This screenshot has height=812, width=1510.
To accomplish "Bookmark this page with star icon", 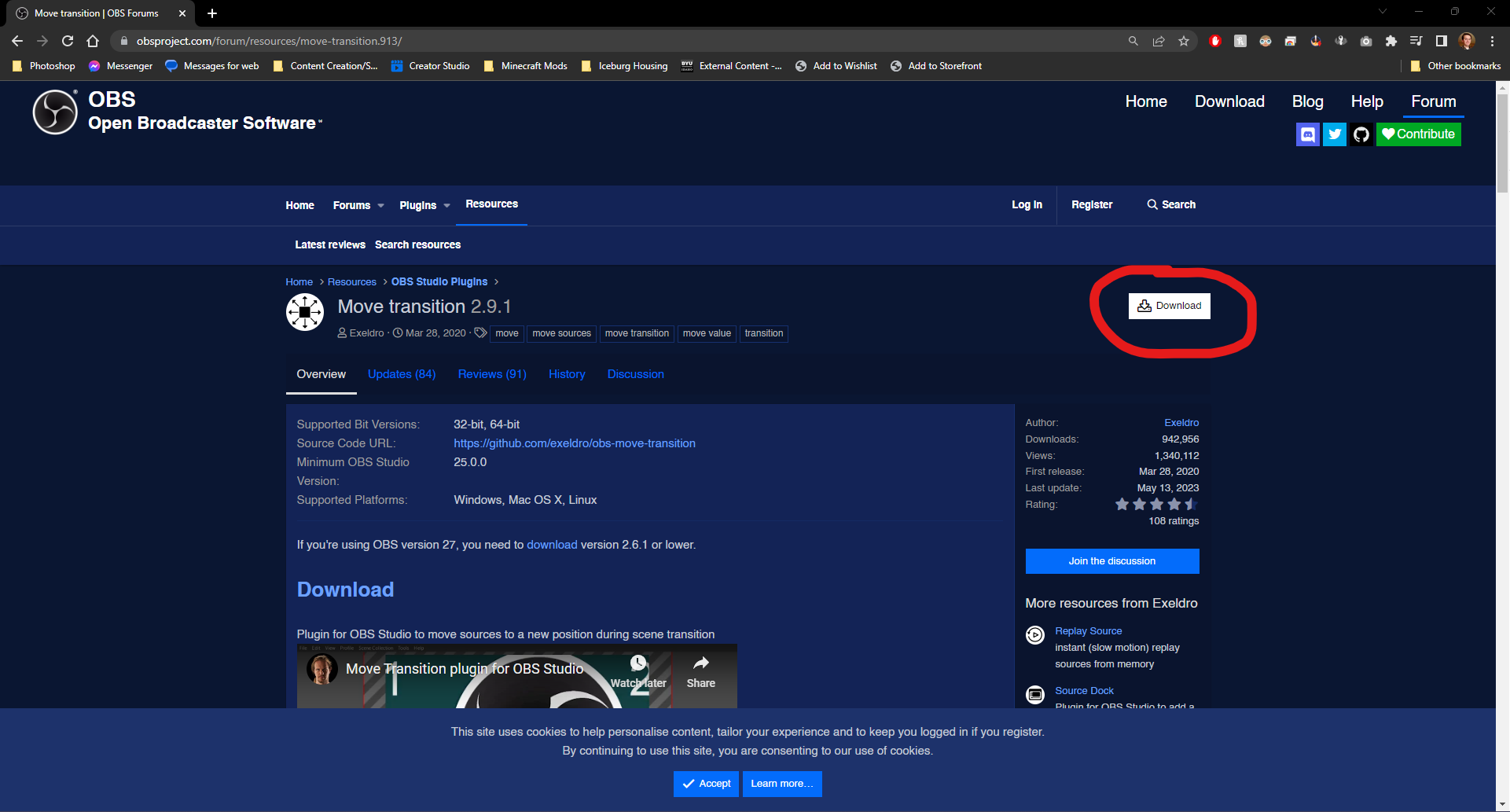I will (1184, 41).
